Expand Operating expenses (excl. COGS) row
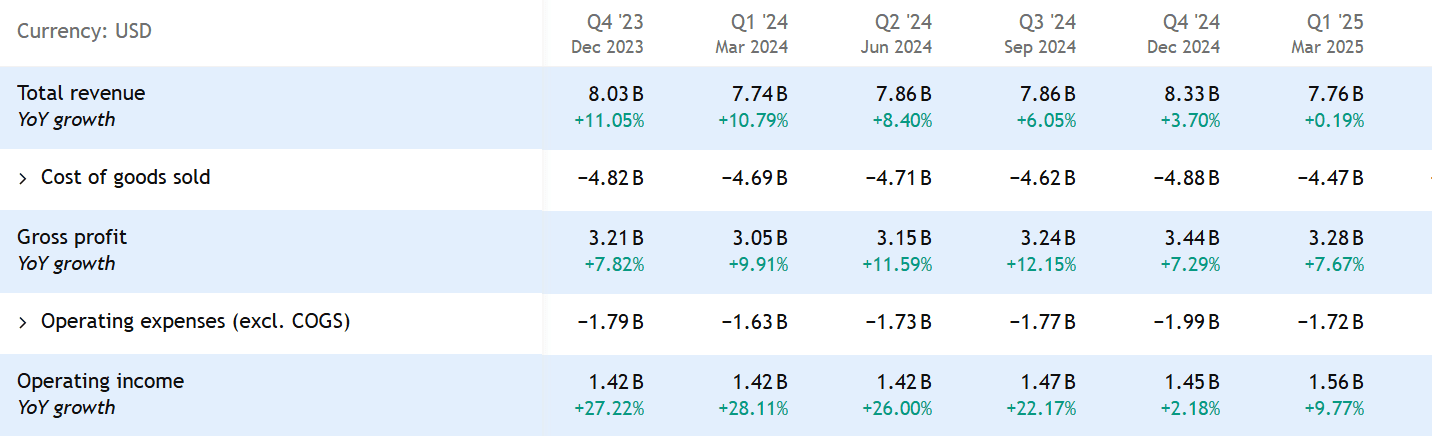Screen dimensions: 1432x436 point(23,322)
